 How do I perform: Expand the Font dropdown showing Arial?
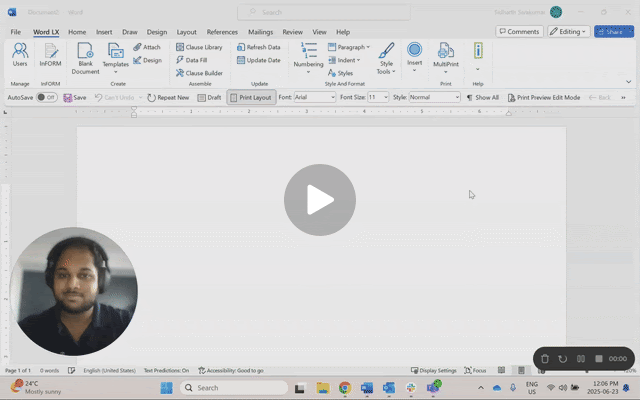click(x=331, y=98)
